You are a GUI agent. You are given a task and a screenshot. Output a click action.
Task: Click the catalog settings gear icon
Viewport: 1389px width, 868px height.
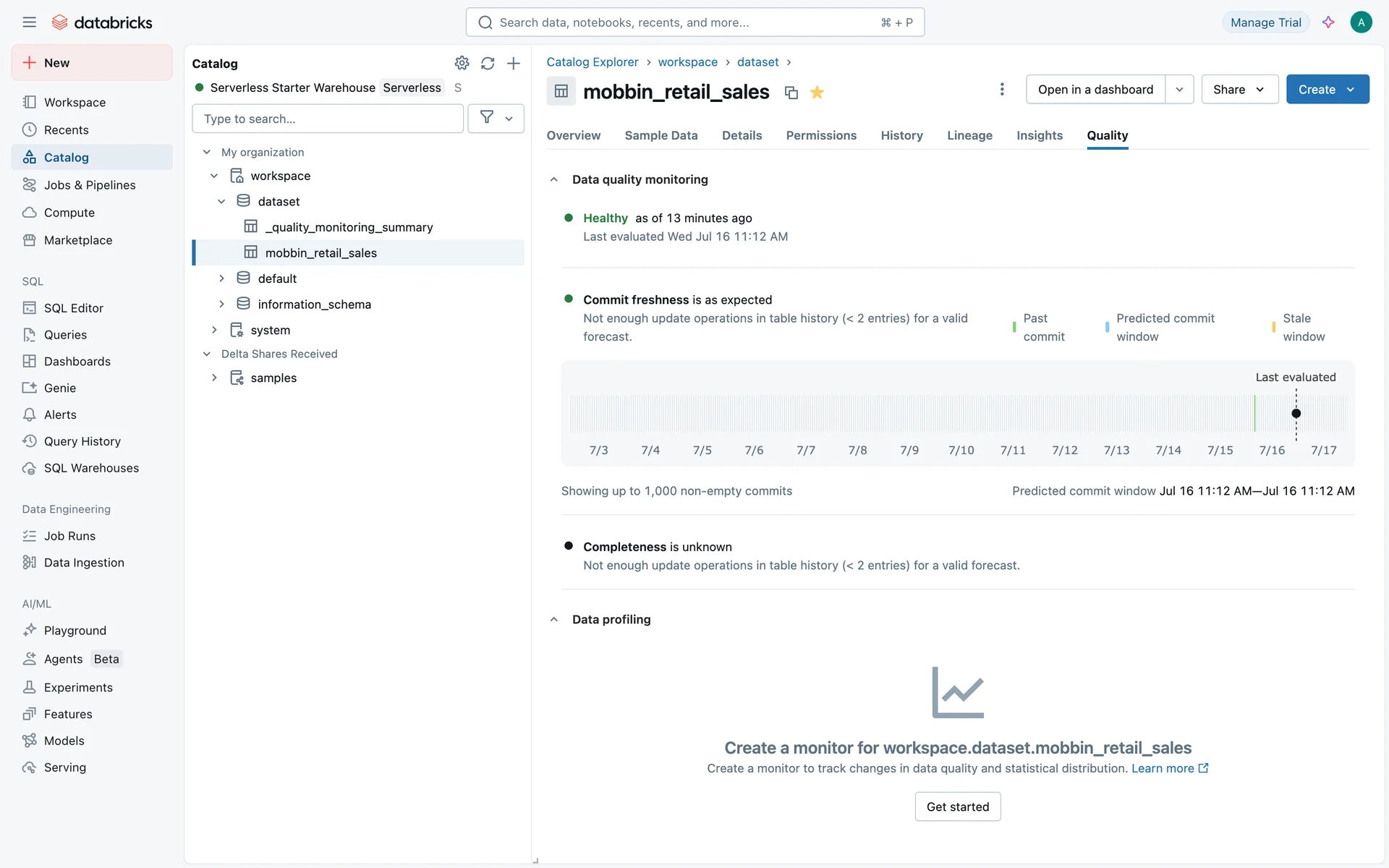click(x=462, y=64)
